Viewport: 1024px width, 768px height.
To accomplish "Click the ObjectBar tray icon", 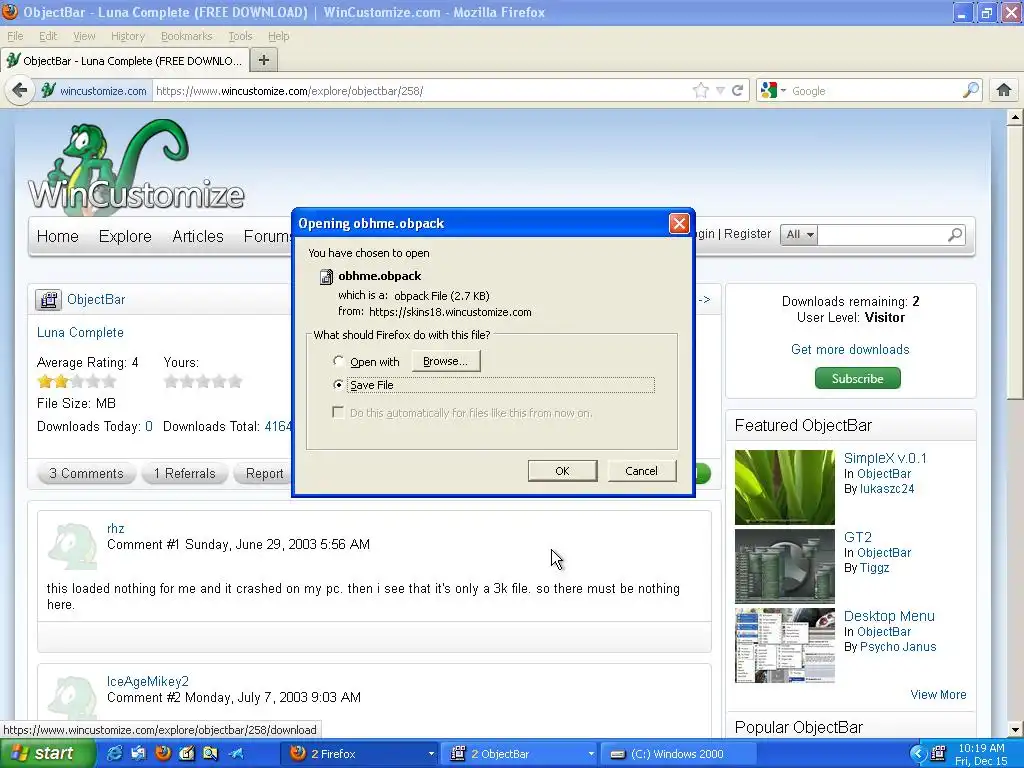I will 938,753.
